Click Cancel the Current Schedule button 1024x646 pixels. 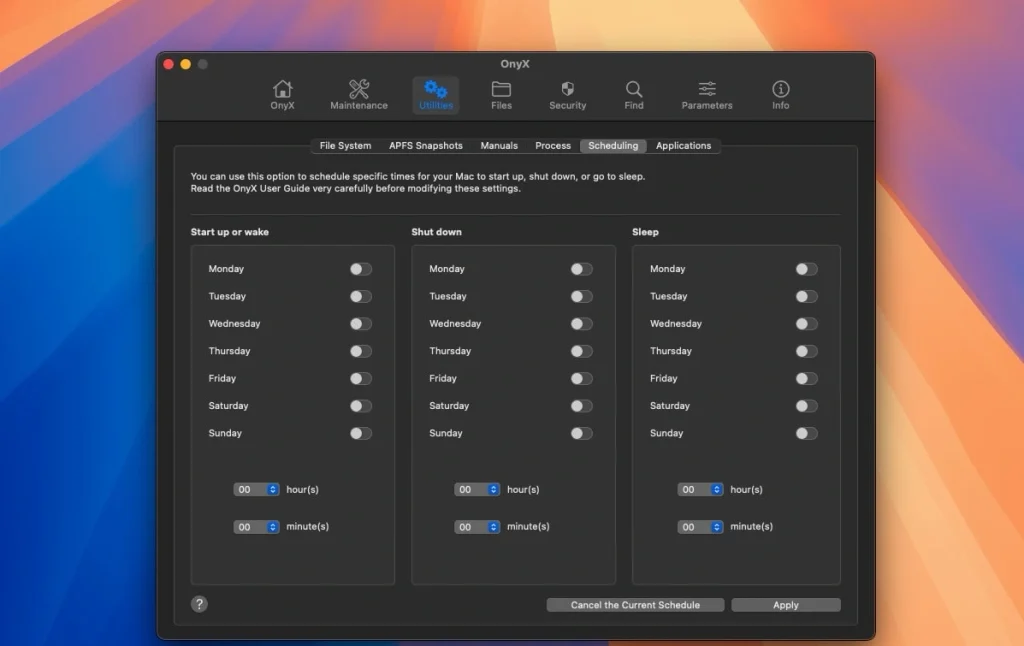(635, 605)
